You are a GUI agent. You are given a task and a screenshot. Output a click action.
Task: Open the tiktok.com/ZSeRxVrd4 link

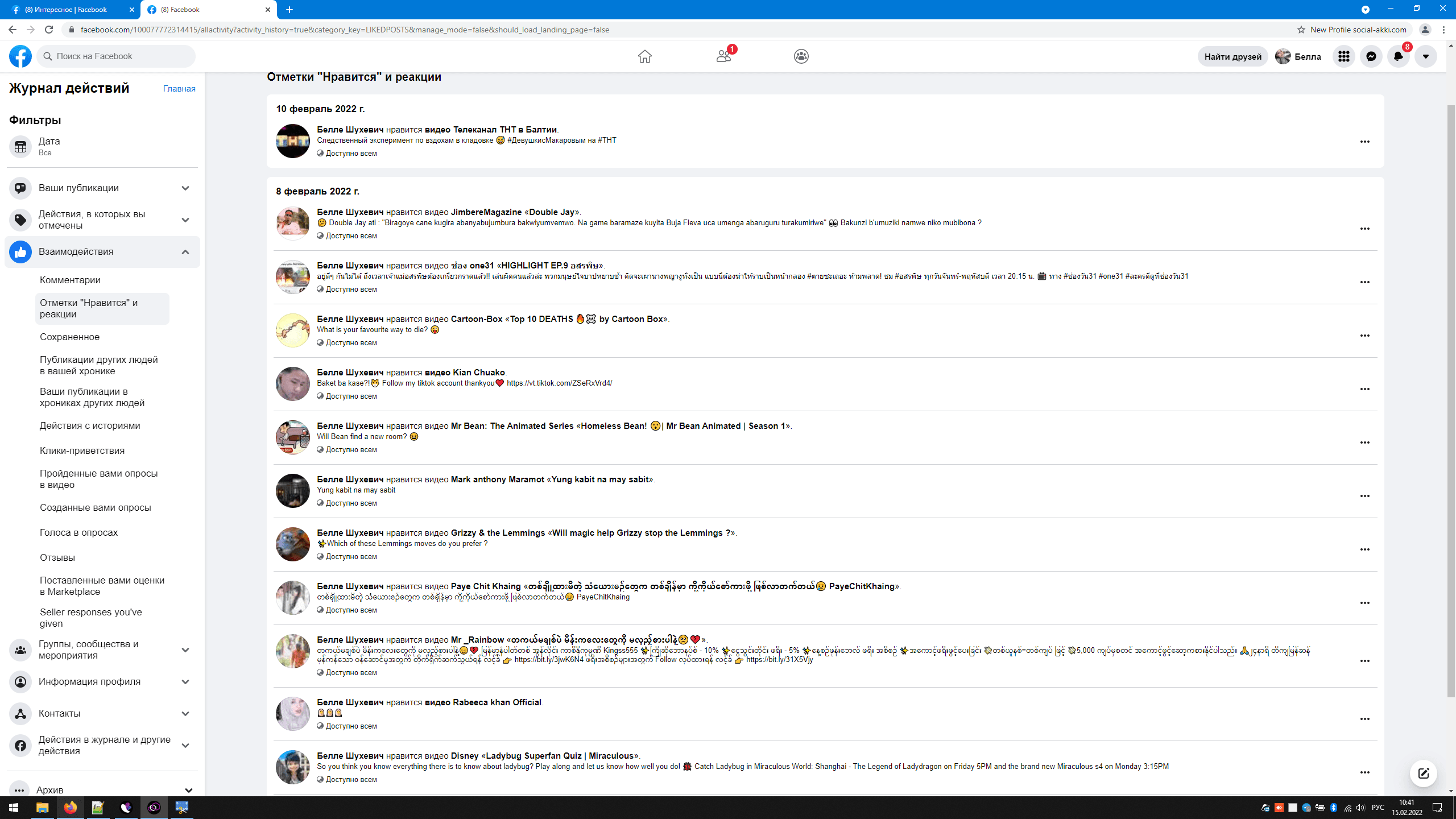tap(559, 383)
